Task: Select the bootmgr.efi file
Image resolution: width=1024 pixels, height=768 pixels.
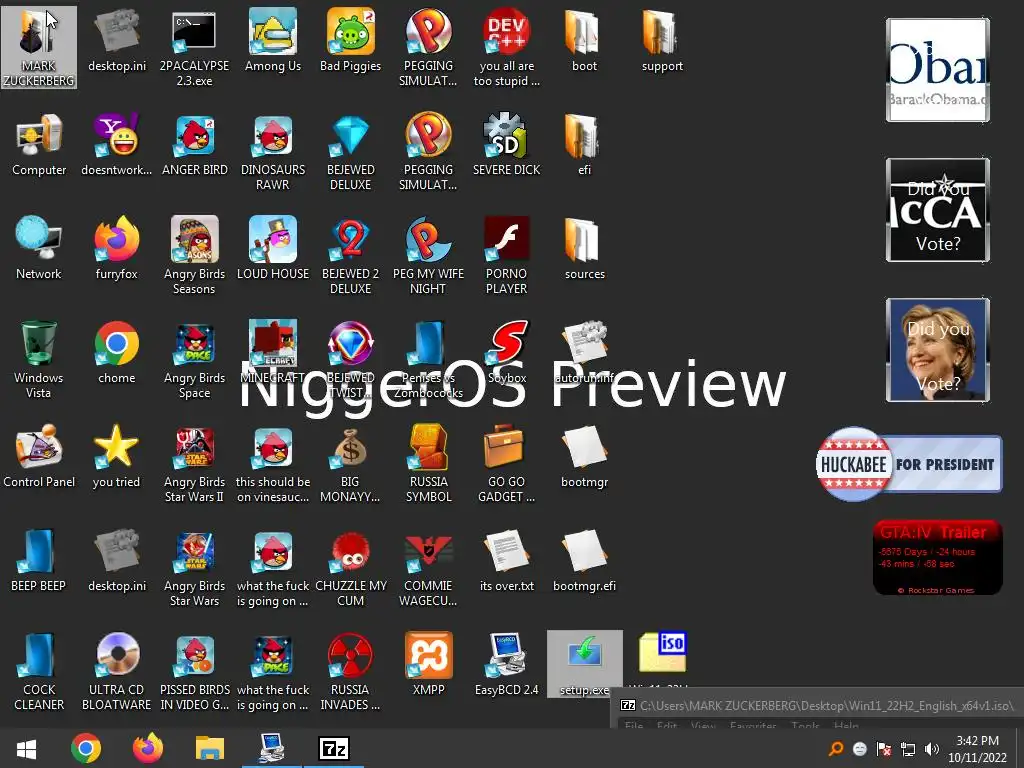Action: [584, 560]
